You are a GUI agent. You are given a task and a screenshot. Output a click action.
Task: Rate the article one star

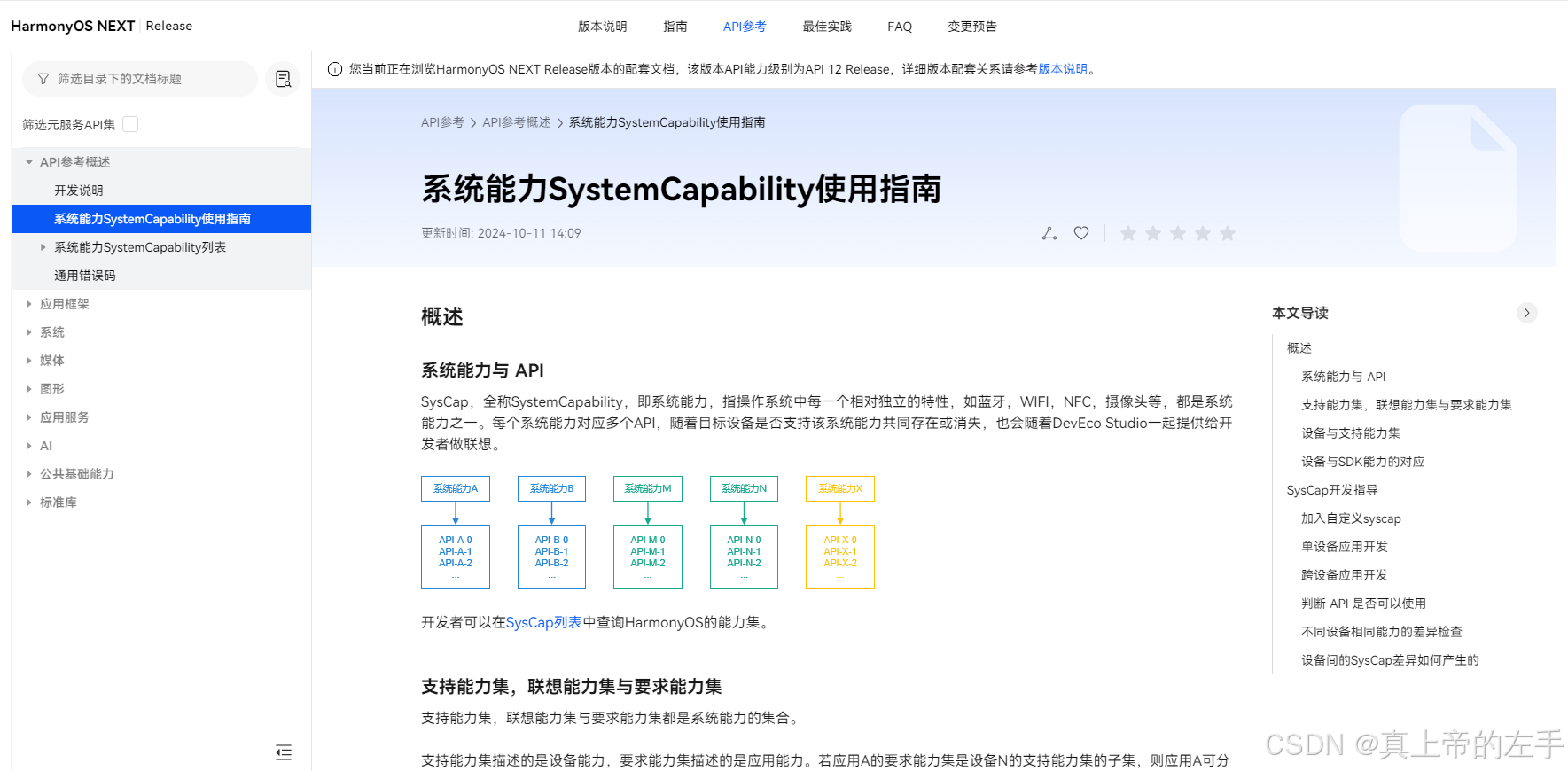(x=1128, y=233)
